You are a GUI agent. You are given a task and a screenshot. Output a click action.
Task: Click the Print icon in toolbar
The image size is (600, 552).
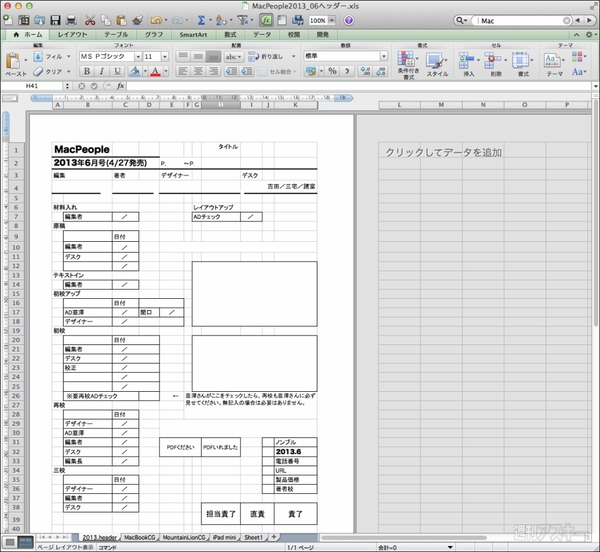click(x=70, y=20)
